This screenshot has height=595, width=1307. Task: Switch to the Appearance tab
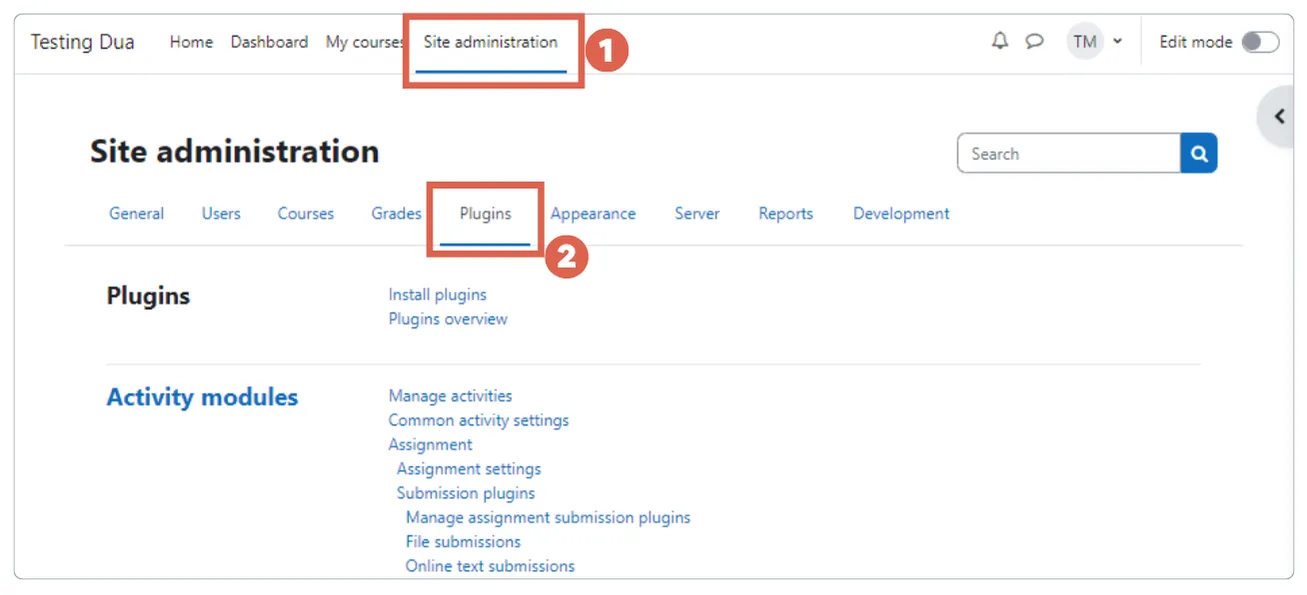coord(593,213)
